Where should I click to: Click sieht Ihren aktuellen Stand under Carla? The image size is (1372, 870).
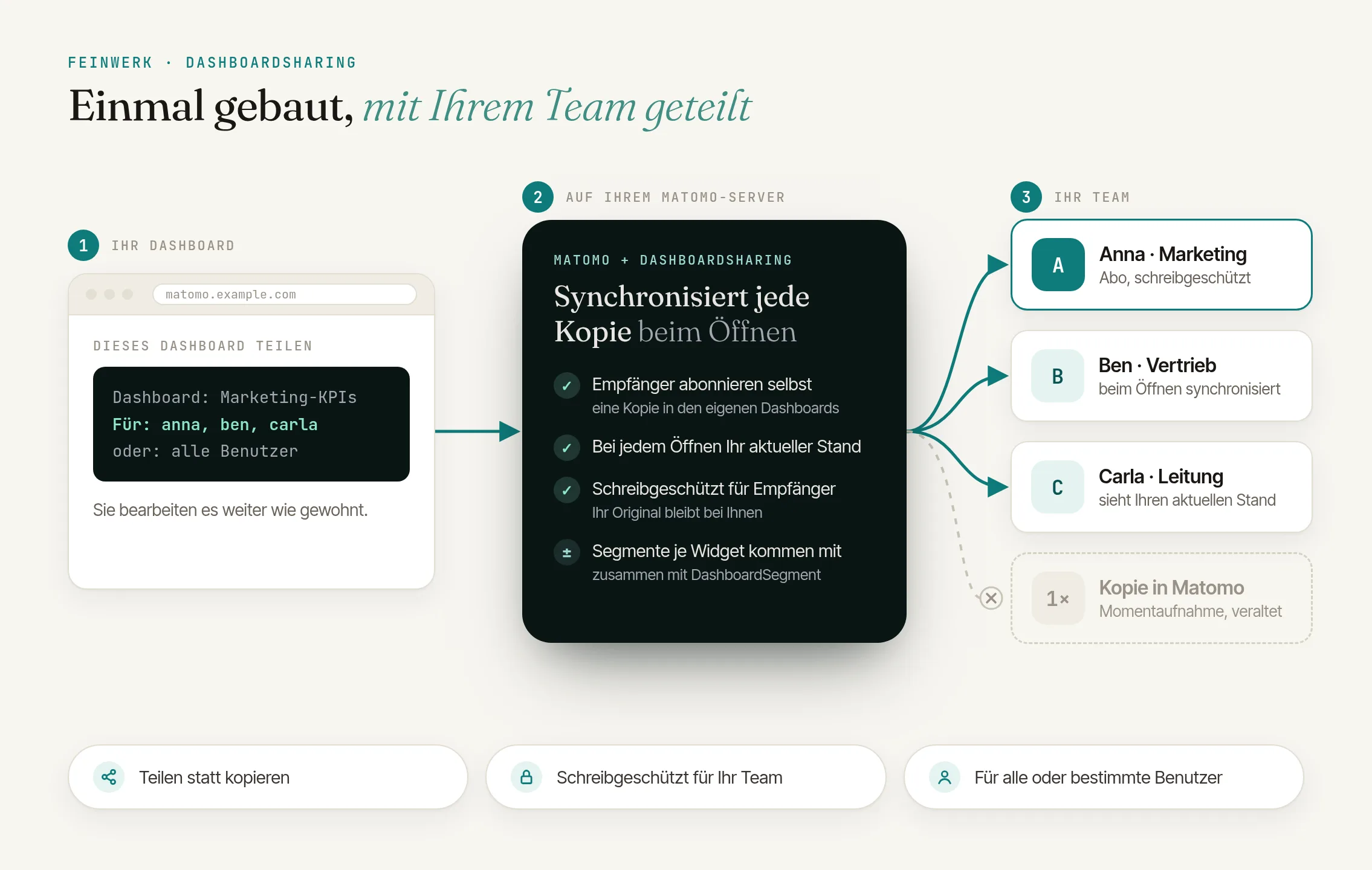(x=1187, y=500)
